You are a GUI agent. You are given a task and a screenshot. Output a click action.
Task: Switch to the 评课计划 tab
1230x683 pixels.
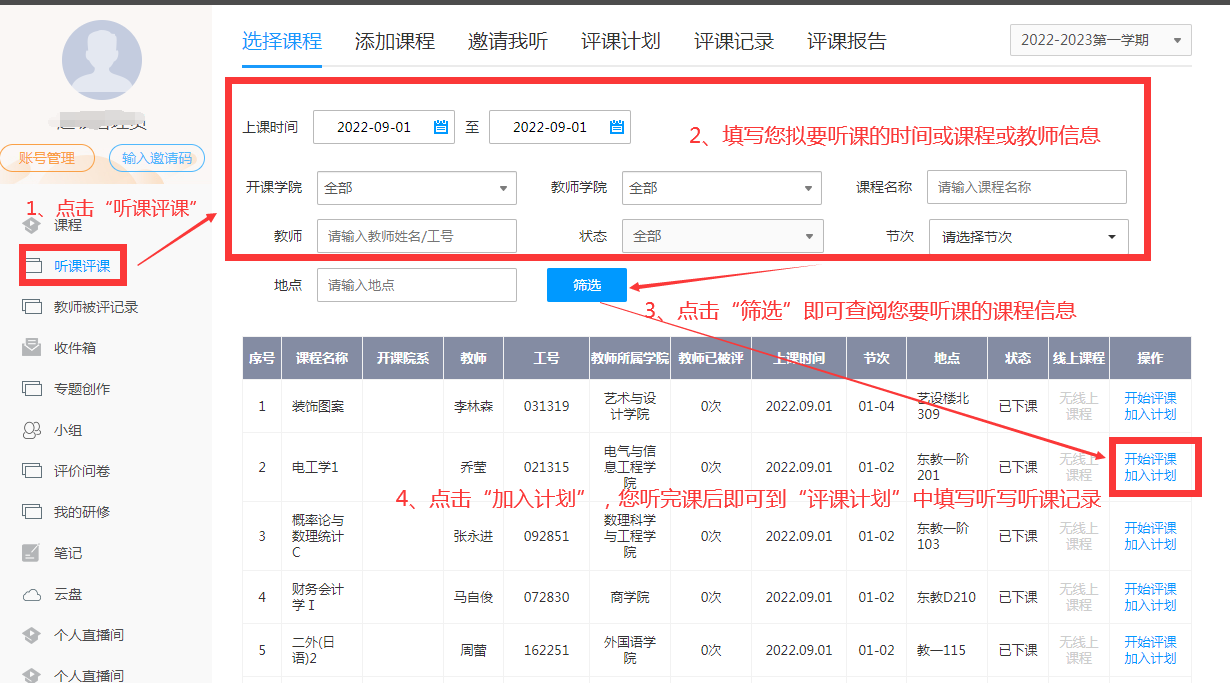pyautogui.click(x=621, y=41)
